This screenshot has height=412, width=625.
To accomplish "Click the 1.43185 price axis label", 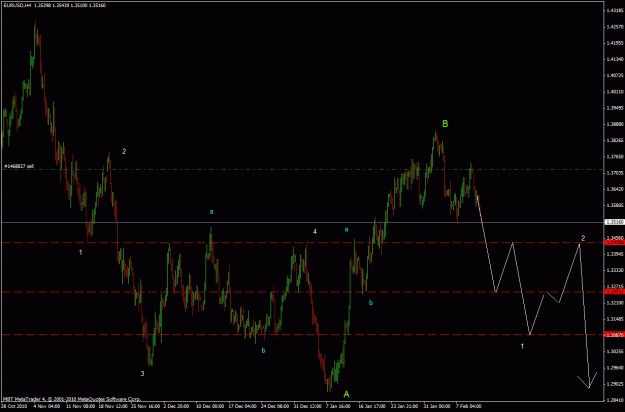I will (615, 10).
